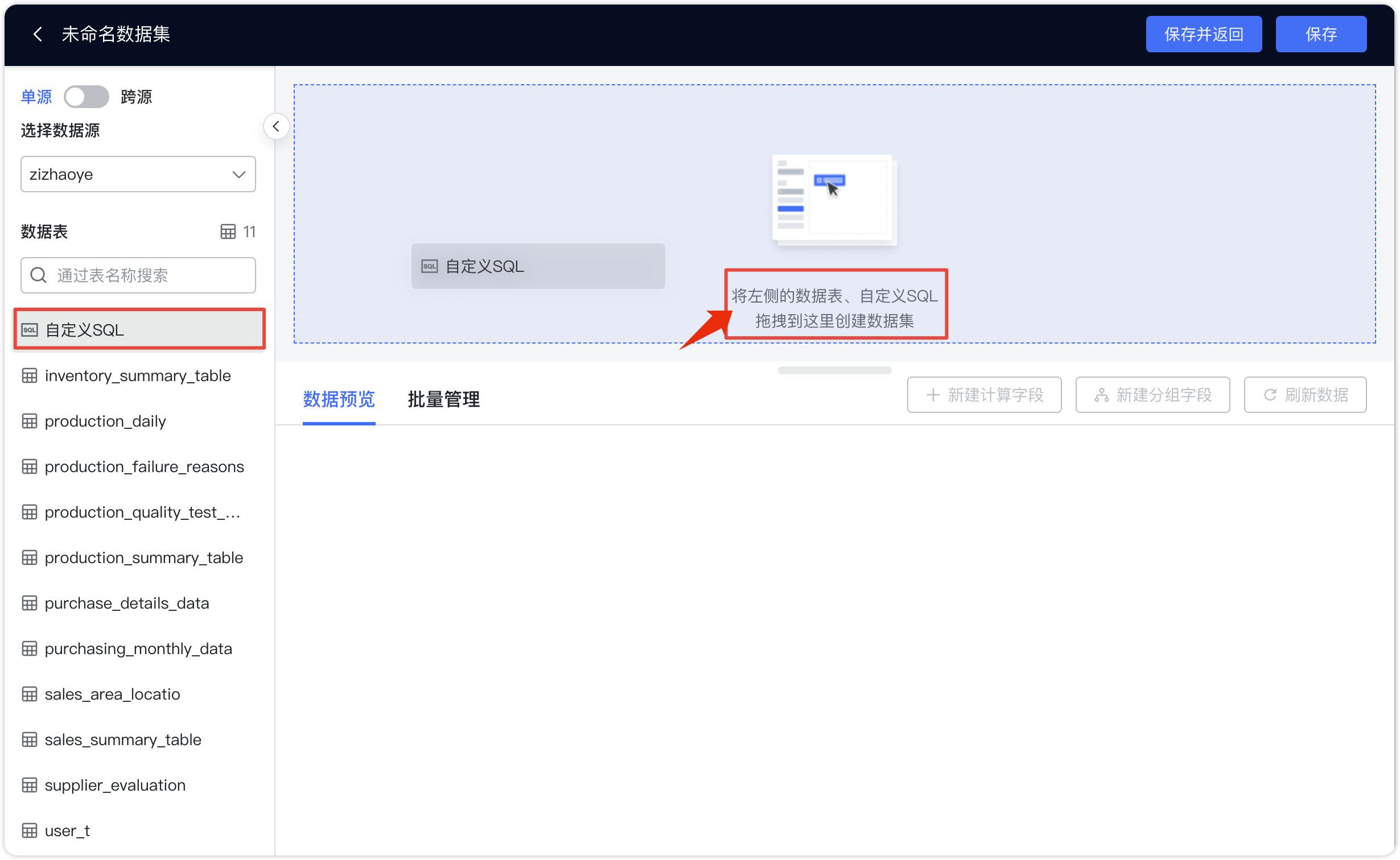Image resolution: width=1400 pixels, height=860 pixels.
Task: Select the purchasing_monthly_data table
Action: tap(139, 648)
